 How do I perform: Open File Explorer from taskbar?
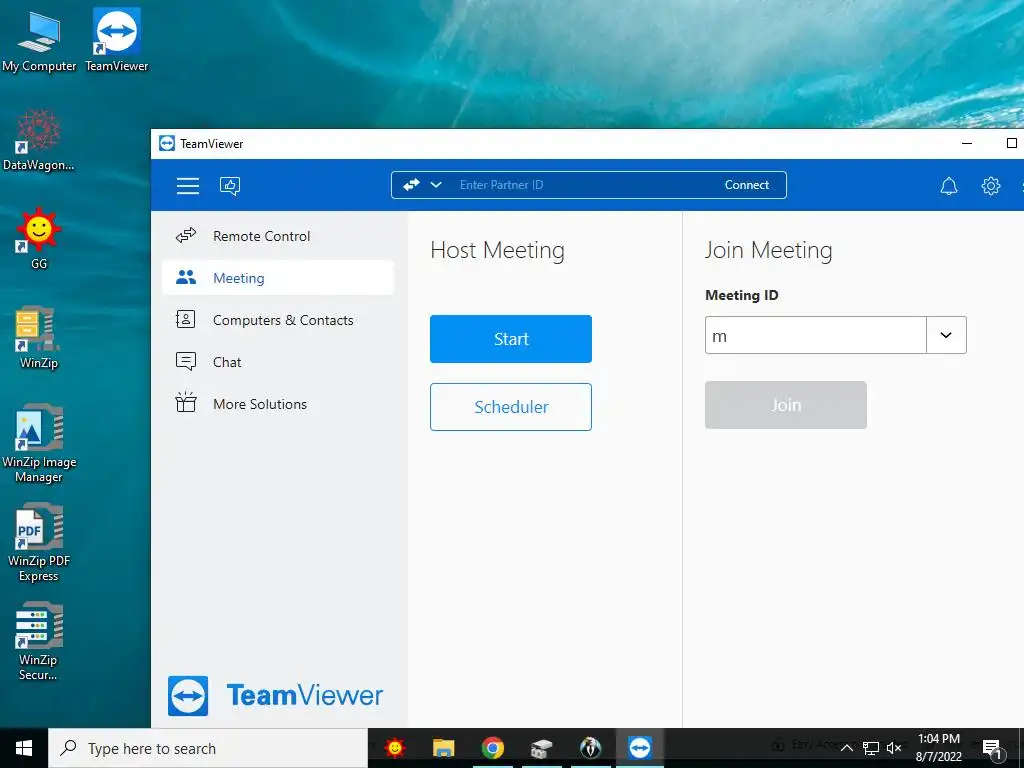[x=443, y=748]
